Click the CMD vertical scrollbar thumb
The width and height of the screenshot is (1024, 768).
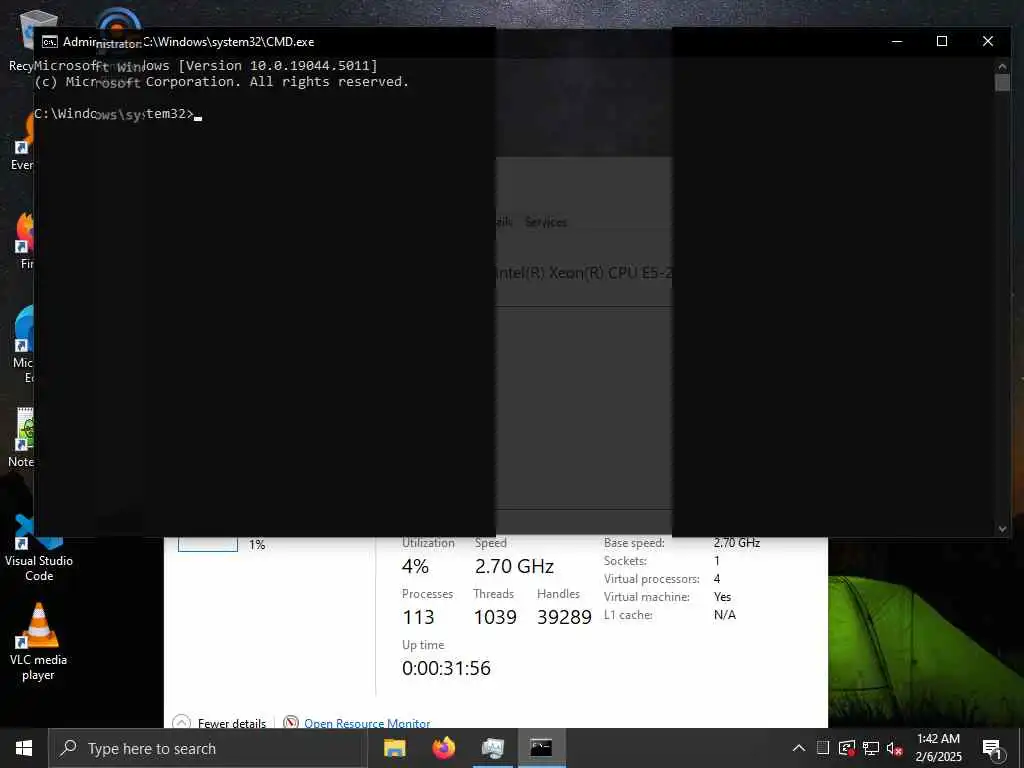1002,82
